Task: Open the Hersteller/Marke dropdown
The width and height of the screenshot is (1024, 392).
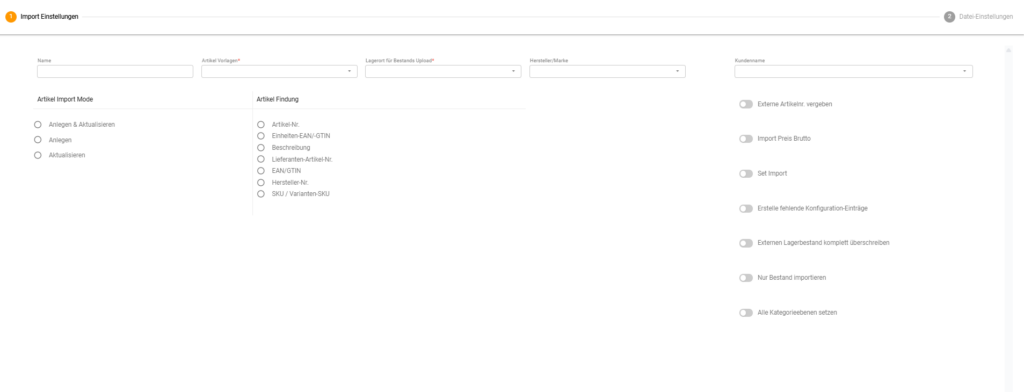Action: coord(607,71)
